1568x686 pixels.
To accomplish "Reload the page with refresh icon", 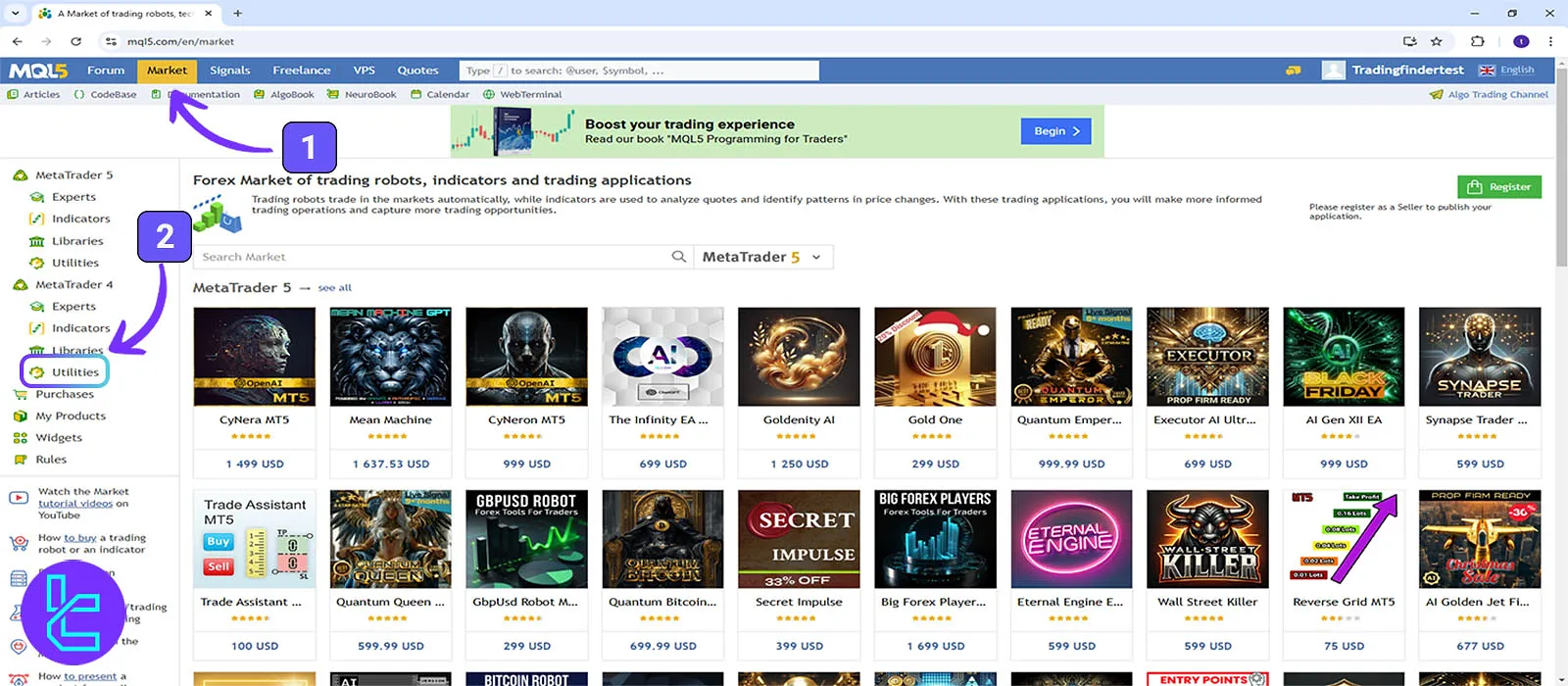I will pos(75,41).
